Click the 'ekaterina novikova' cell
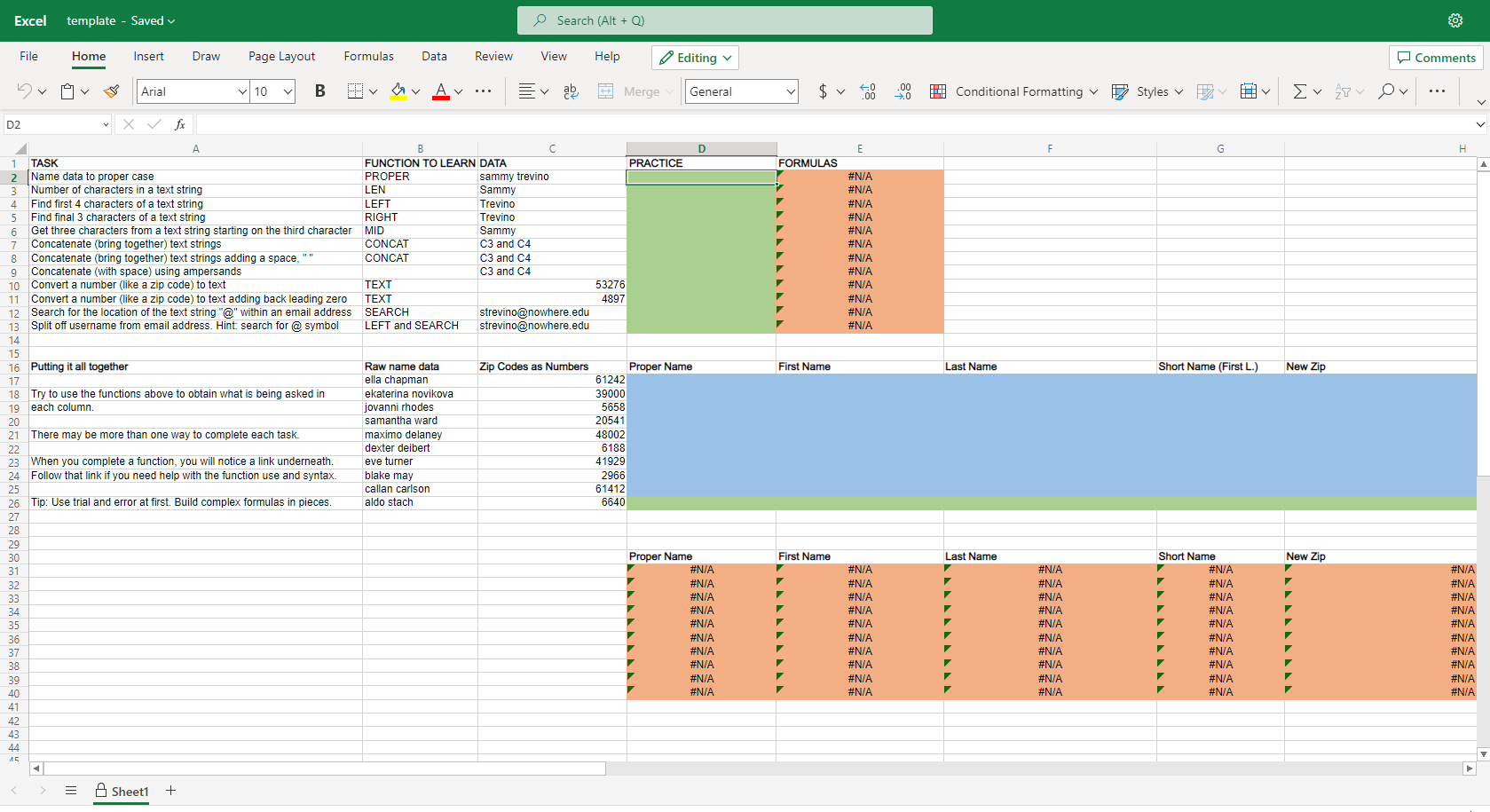The width and height of the screenshot is (1490, 812). pyautogui.click(x=420, y=394)
